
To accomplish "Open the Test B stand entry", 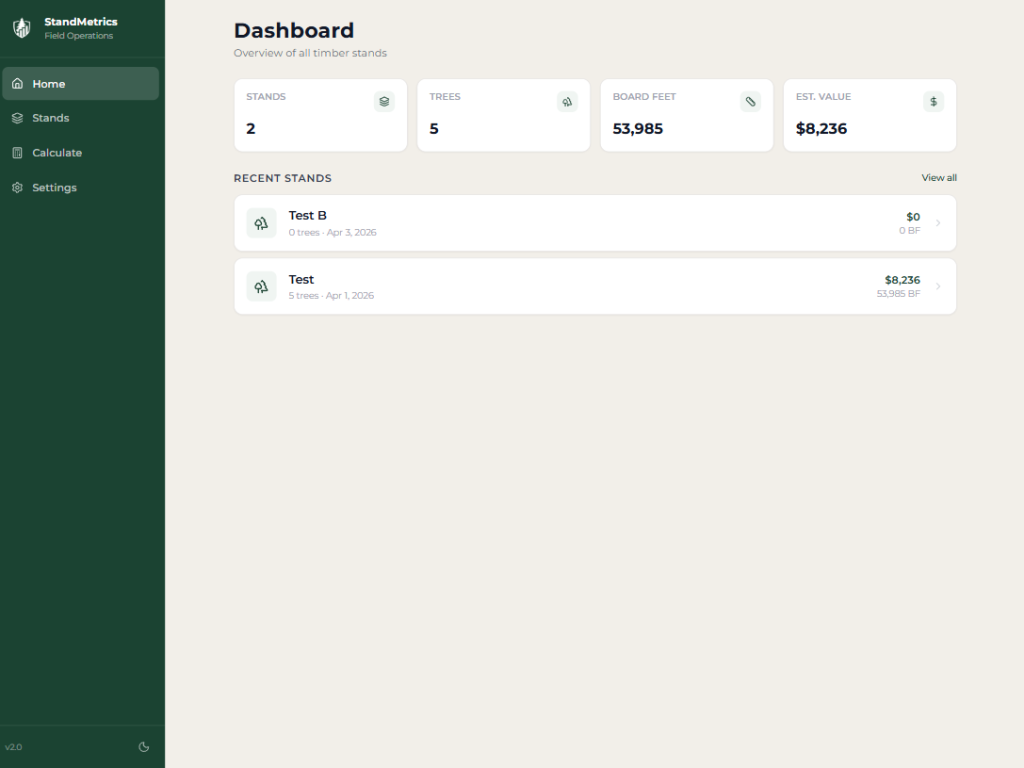I will [x=594, y=223].
